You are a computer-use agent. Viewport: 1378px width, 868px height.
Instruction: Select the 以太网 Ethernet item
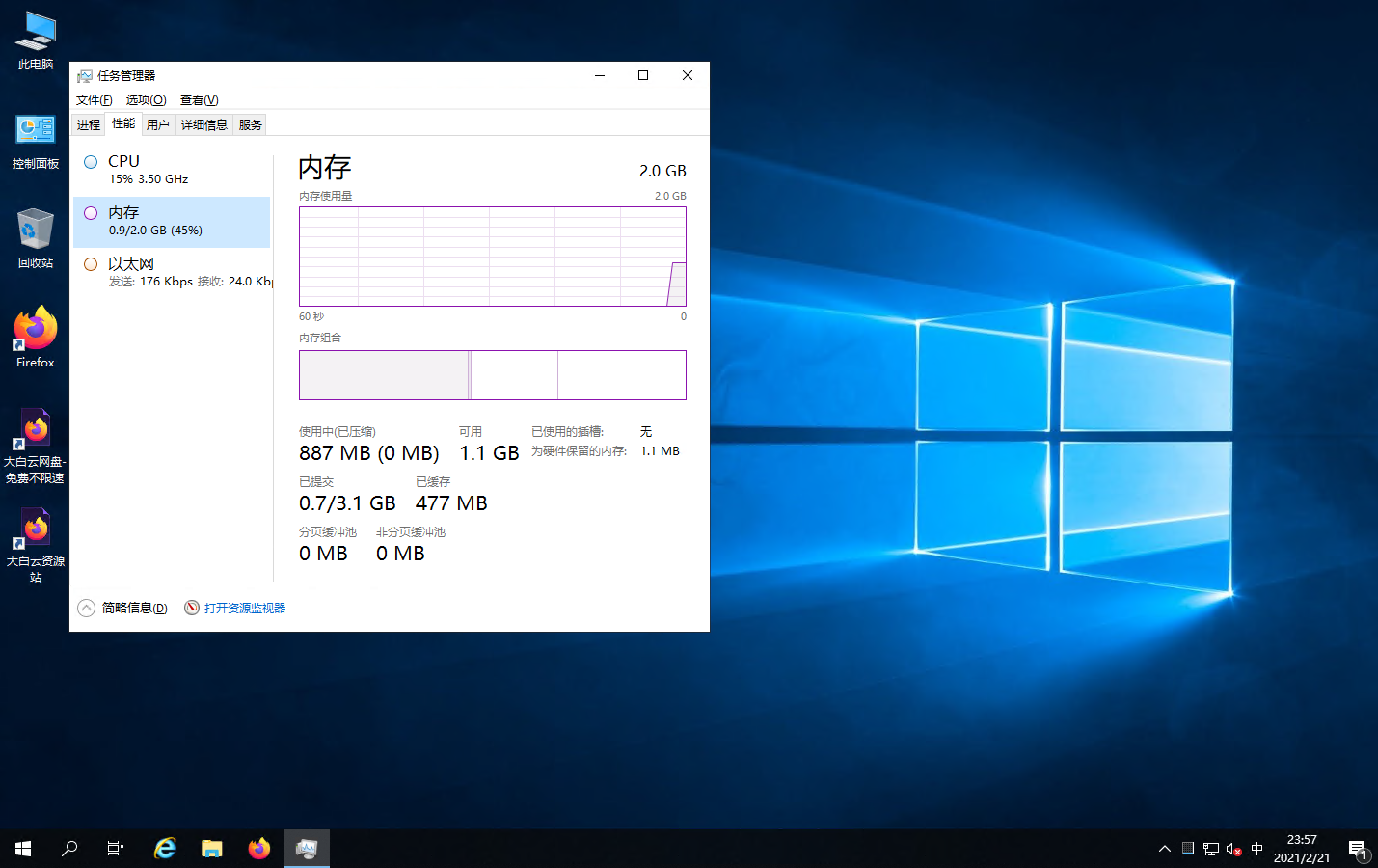[172, 272]
